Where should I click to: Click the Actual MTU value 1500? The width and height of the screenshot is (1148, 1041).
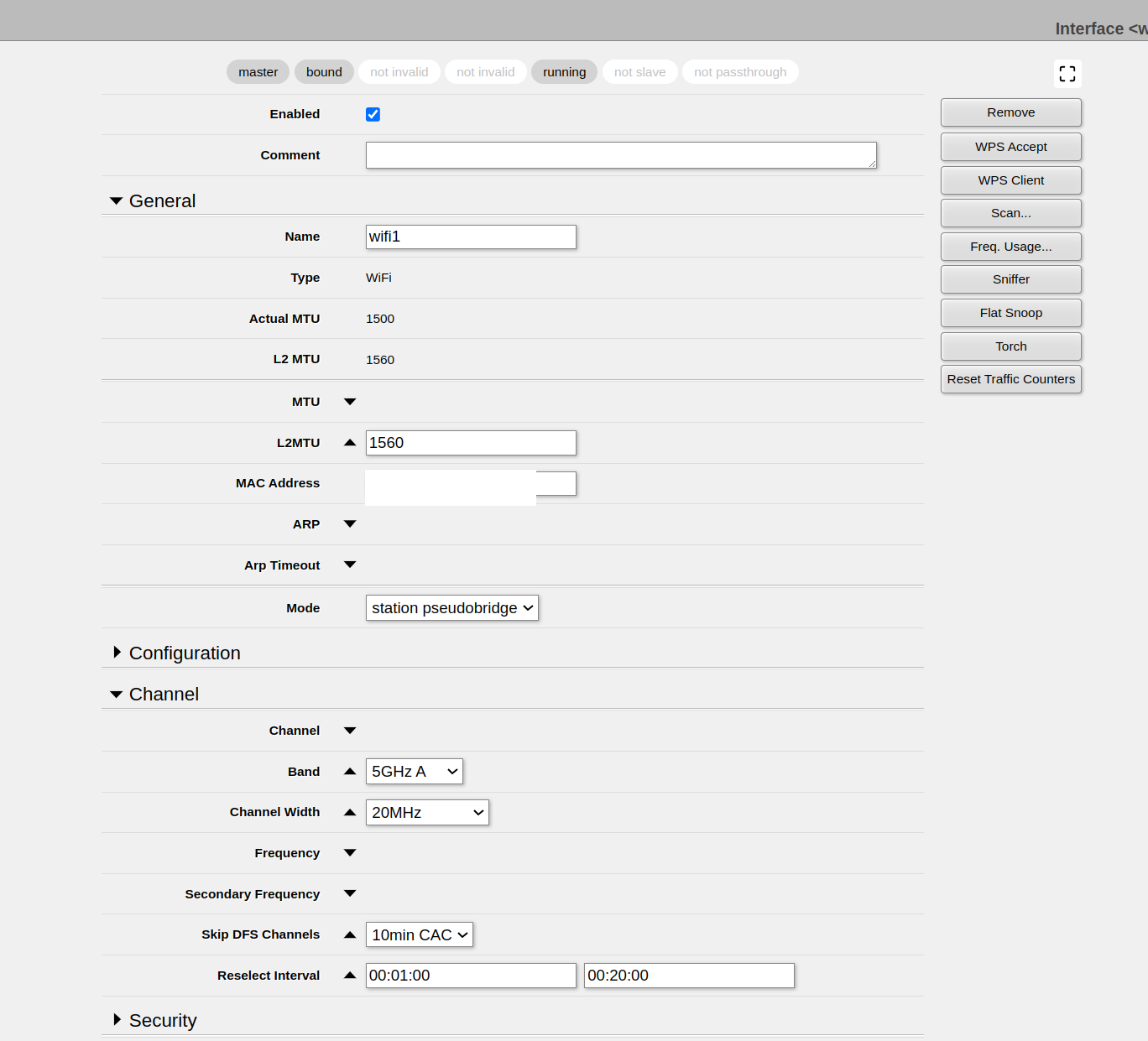coord(380,319)
